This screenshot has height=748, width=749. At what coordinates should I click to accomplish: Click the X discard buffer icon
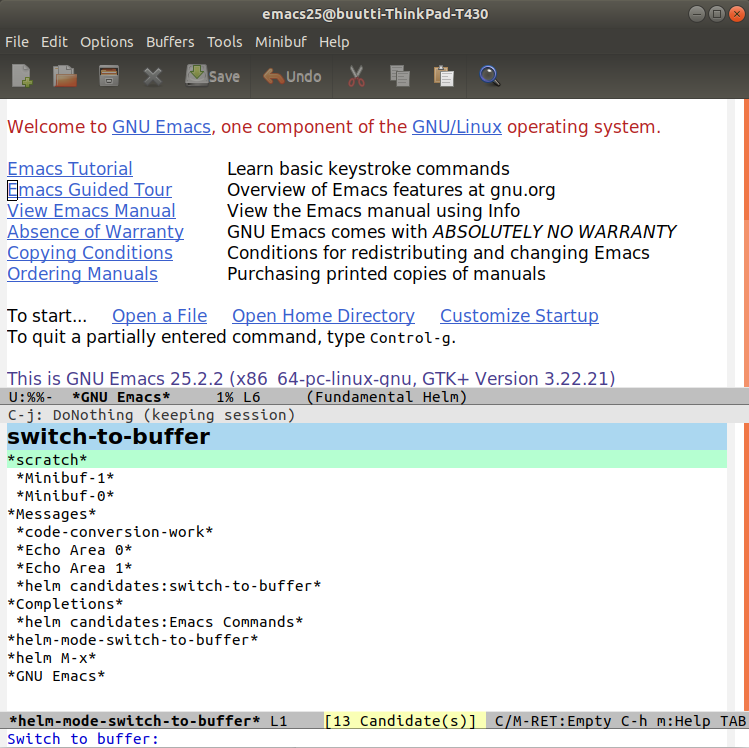153,76
